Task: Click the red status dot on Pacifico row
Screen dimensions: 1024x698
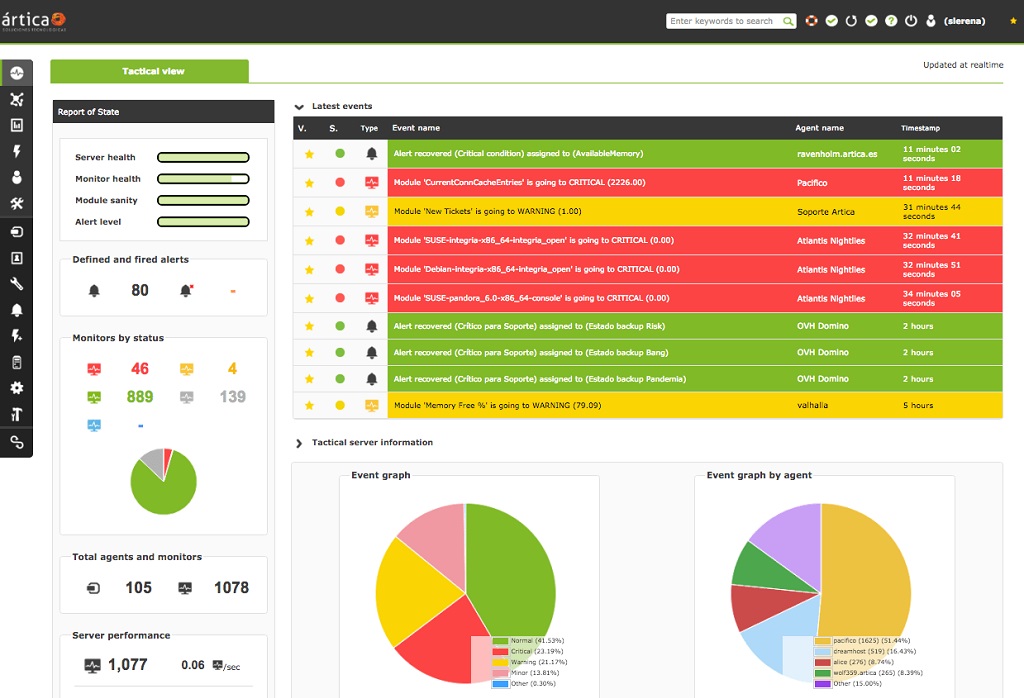Action: [x=340, y=182]
